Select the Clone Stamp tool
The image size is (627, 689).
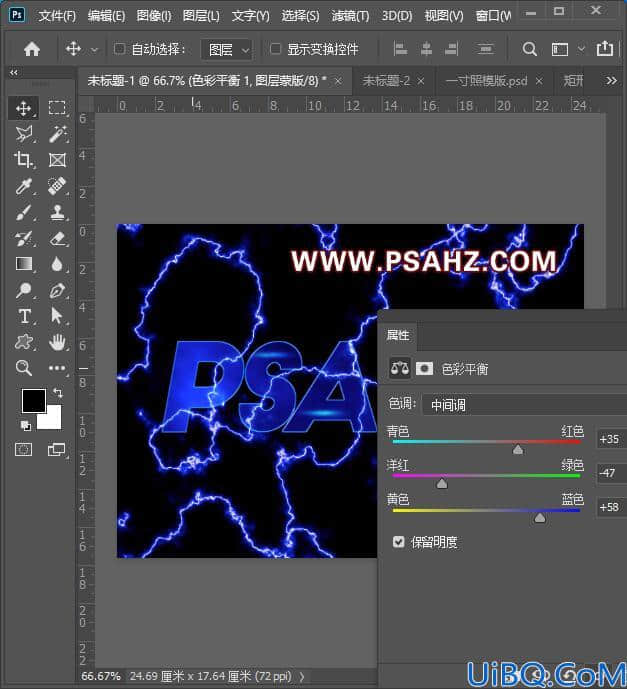click(58, 212)
